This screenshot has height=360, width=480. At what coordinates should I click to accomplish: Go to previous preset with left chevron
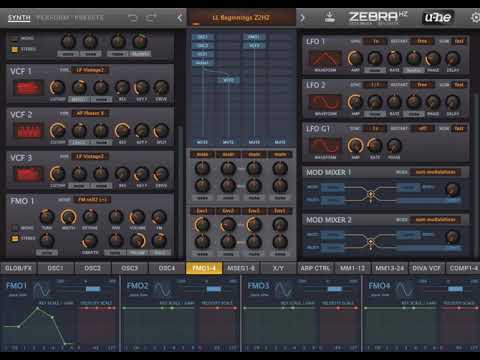180,18
